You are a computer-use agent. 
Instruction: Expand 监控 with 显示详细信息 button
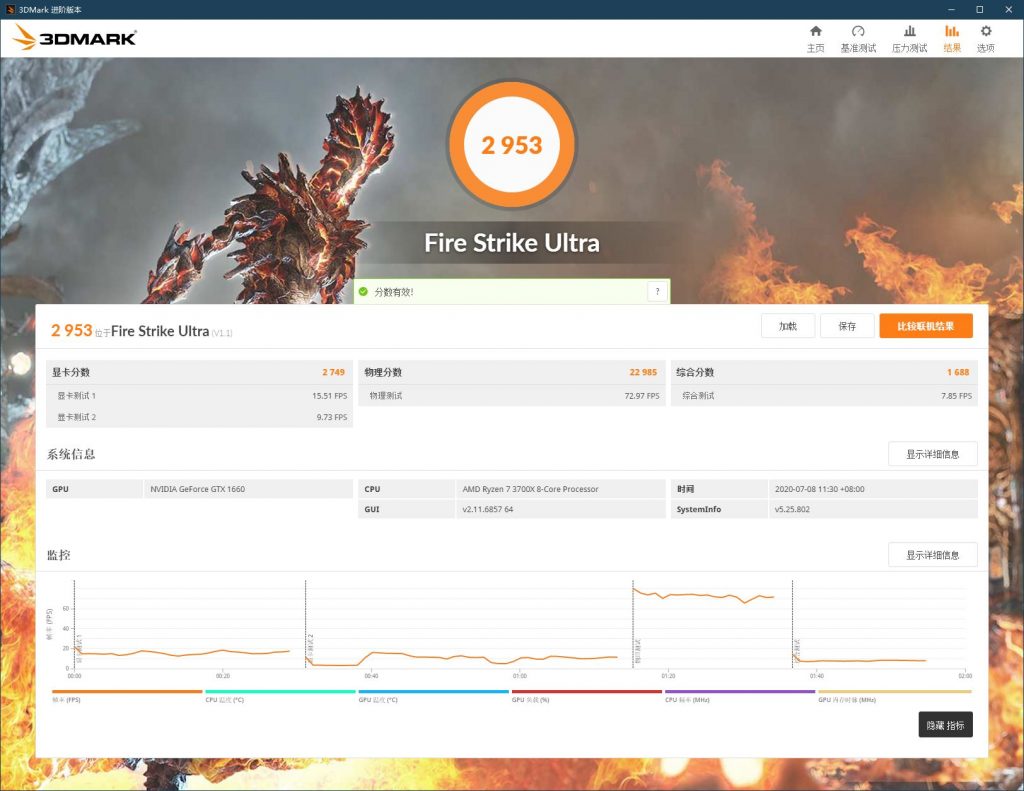tap(933, 555)
